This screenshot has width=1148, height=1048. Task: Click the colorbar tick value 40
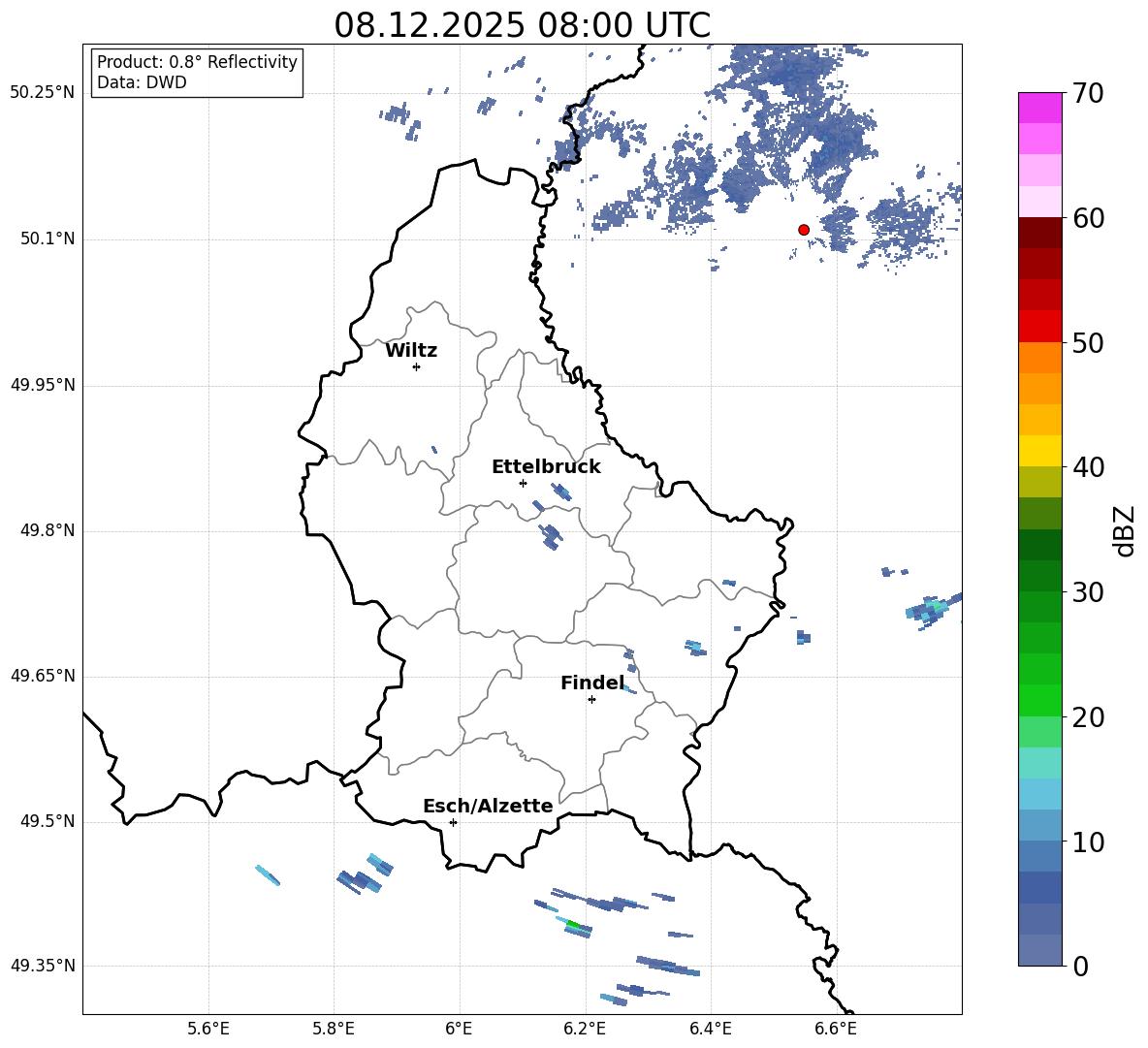point(1088,467)
